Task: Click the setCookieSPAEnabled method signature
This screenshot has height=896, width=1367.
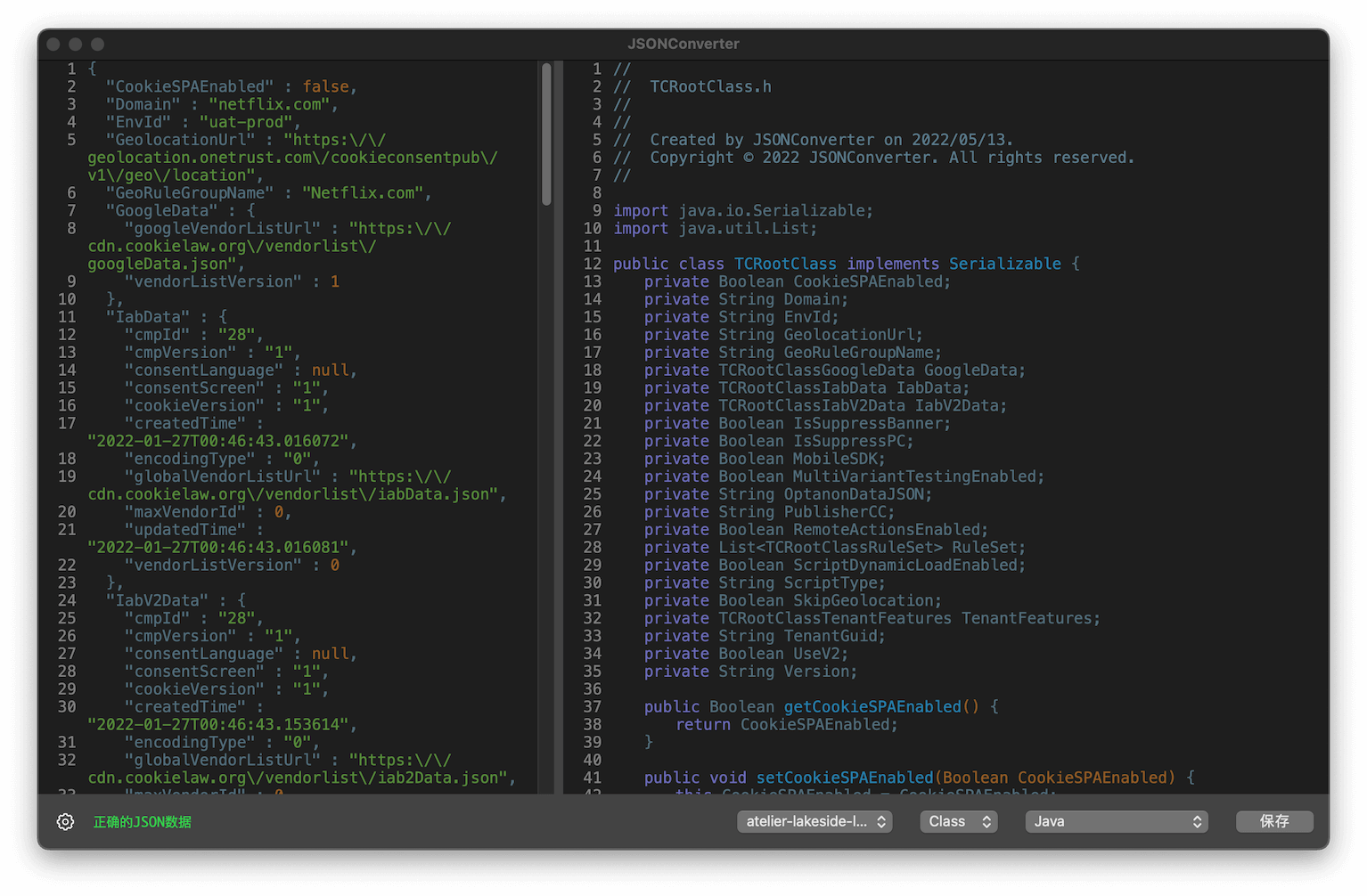Action: [x=920, y=778]
